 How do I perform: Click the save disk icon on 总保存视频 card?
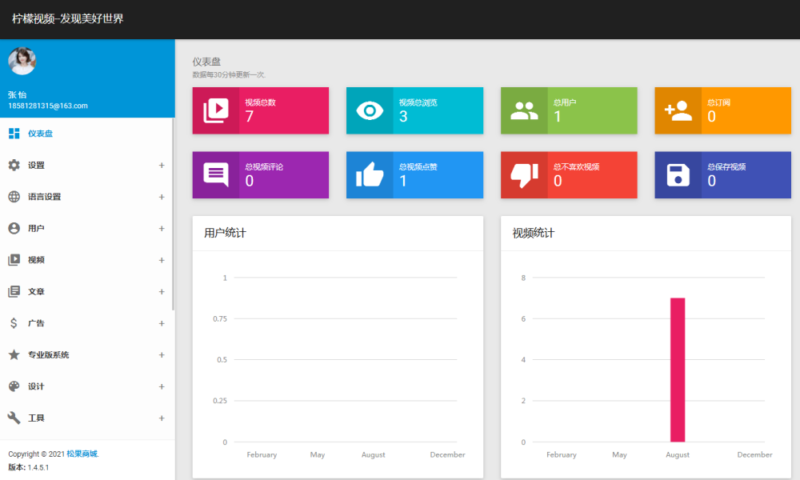click(678, 175)
